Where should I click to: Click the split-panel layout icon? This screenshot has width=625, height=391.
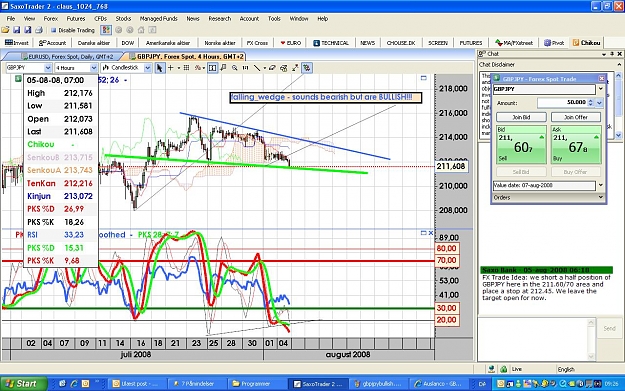(x=212, y=68)
